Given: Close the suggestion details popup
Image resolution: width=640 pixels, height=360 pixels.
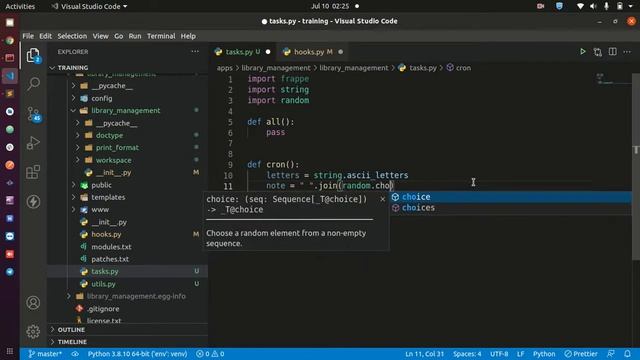Looking at the screenshot, I should (x=382, y=199).
